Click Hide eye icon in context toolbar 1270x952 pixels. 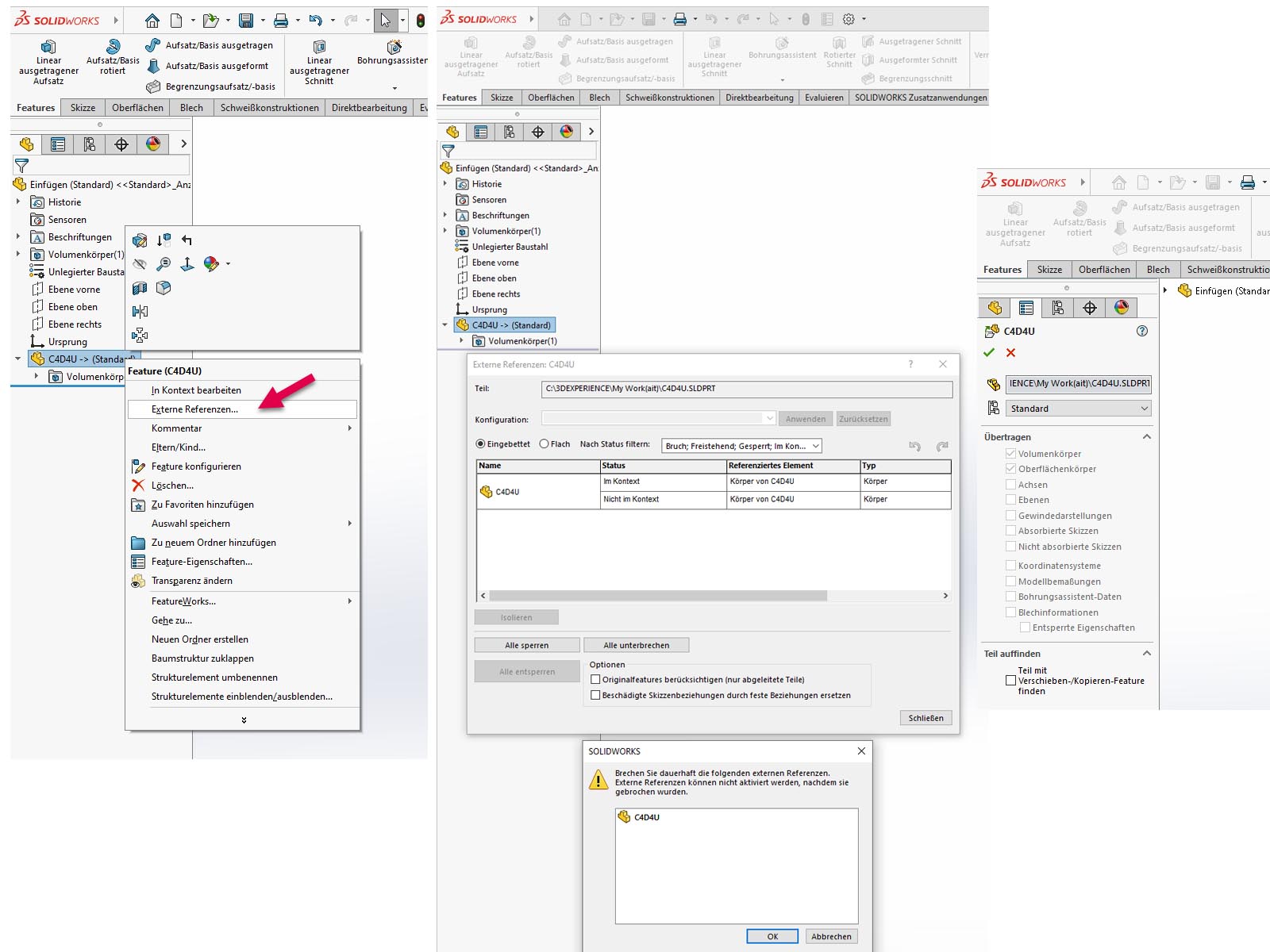click(140, 264)
